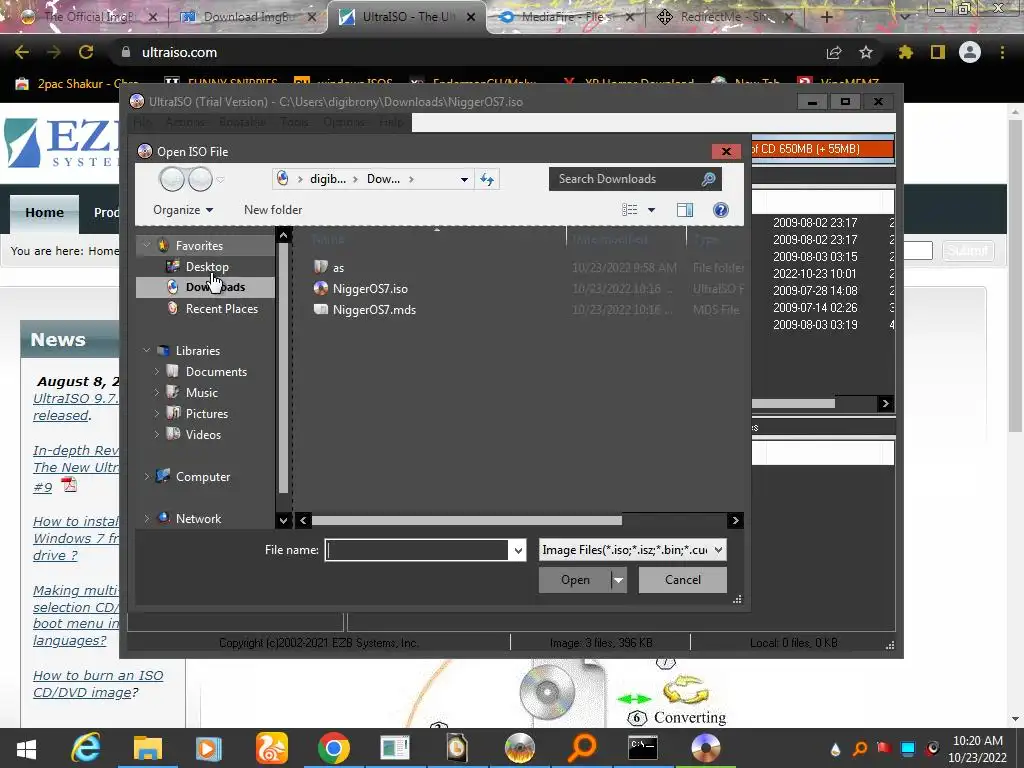The image size is (1024, 768).
Task: Open UltraISO disc icon in taskbar
Action: pos(705,748)
